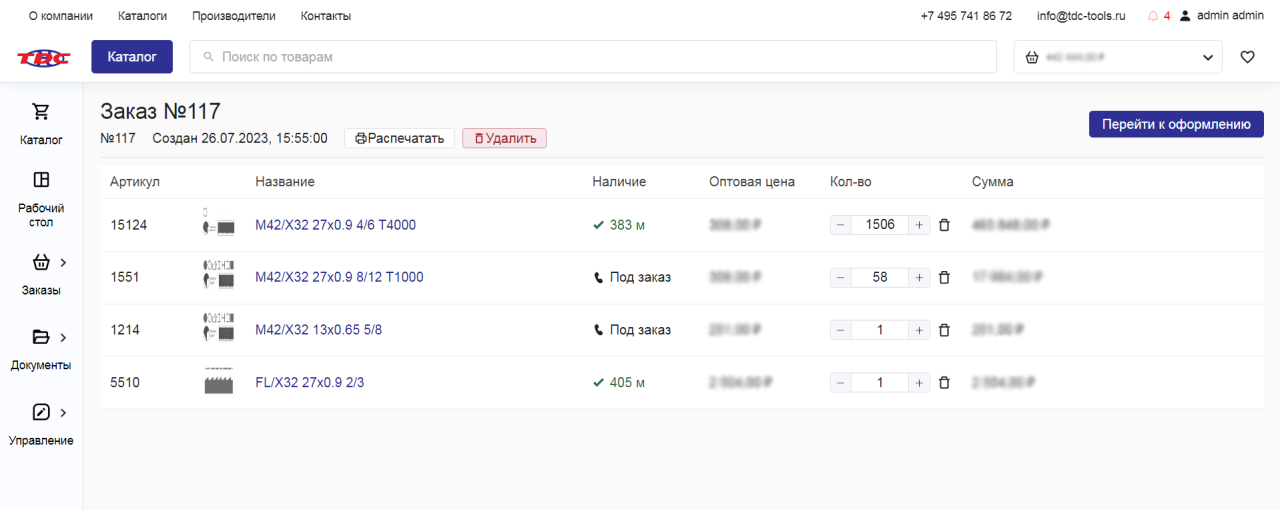1280x510 pixels.
Task: Click the Удалить order button
Action: pos(504,138)
